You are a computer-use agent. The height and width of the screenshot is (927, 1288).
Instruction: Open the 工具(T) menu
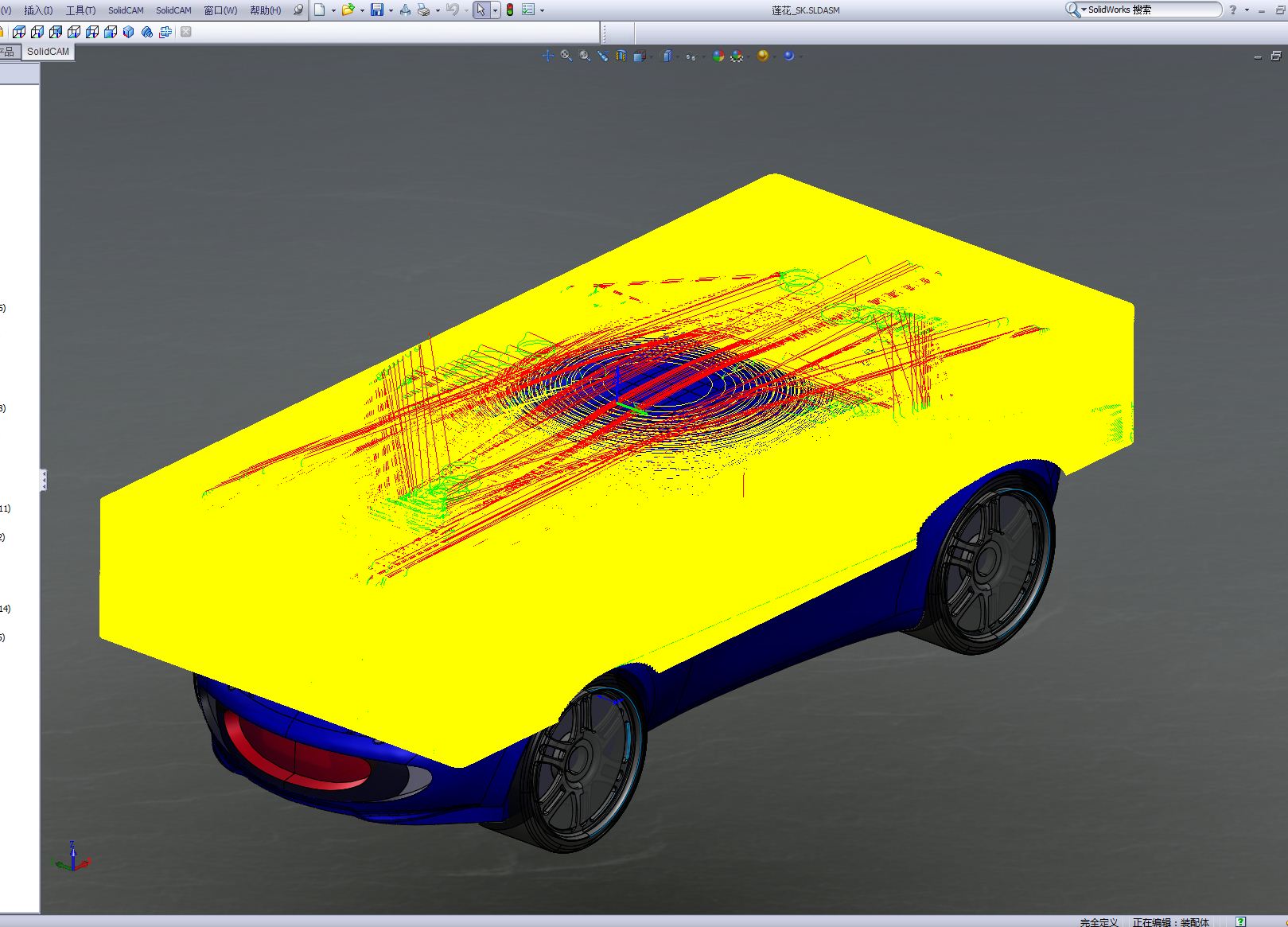80,10
